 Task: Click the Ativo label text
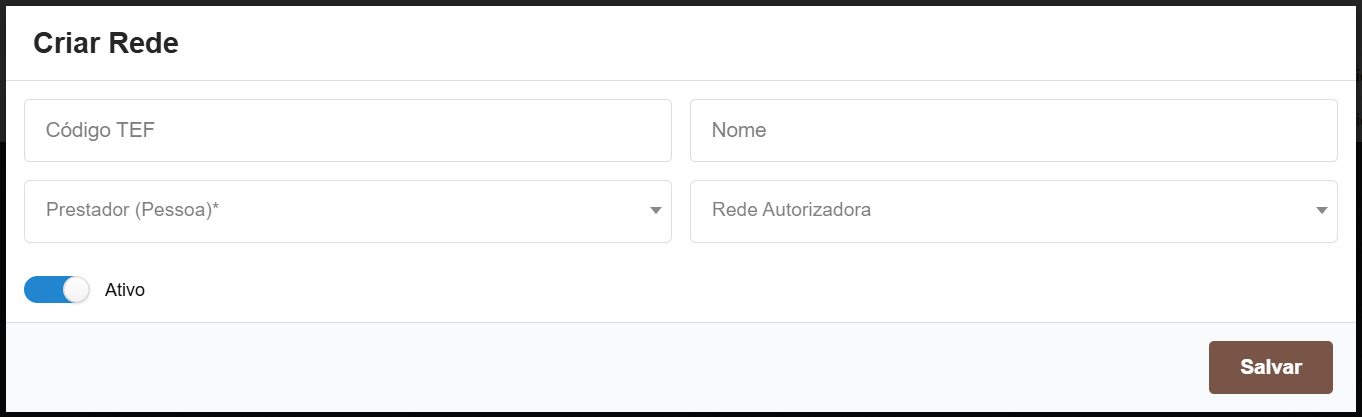[125, 290]
